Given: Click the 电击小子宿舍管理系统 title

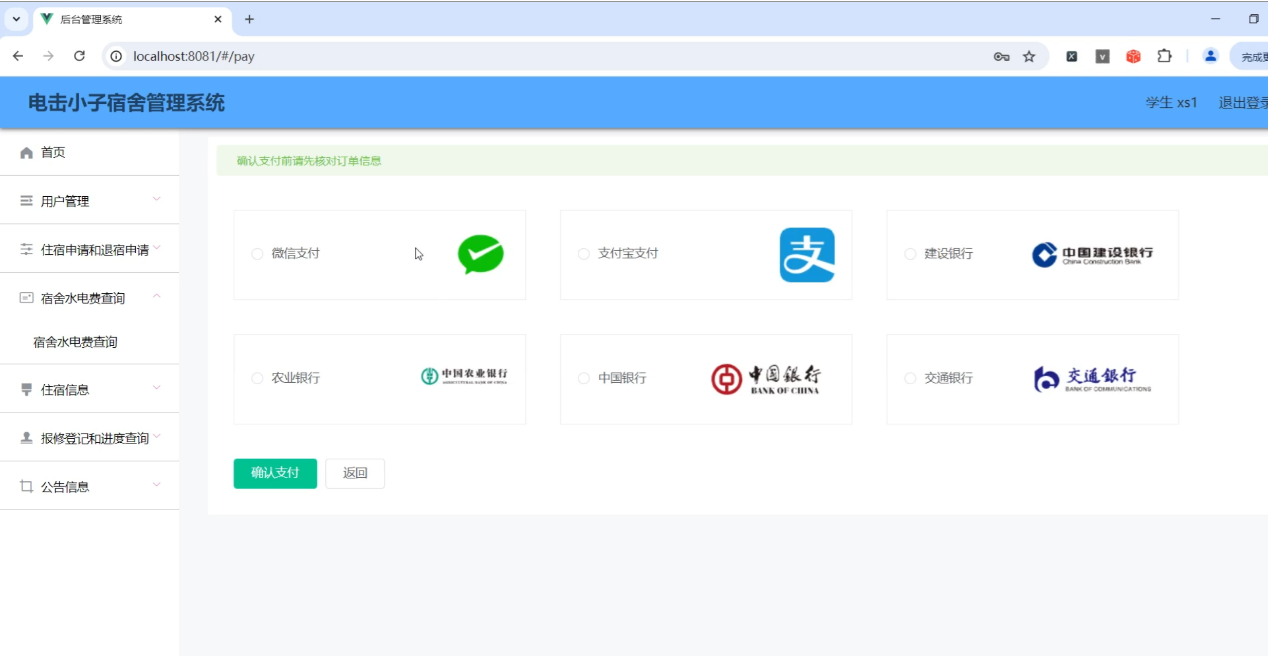Looking at the screenshot, I should point(126,103).
